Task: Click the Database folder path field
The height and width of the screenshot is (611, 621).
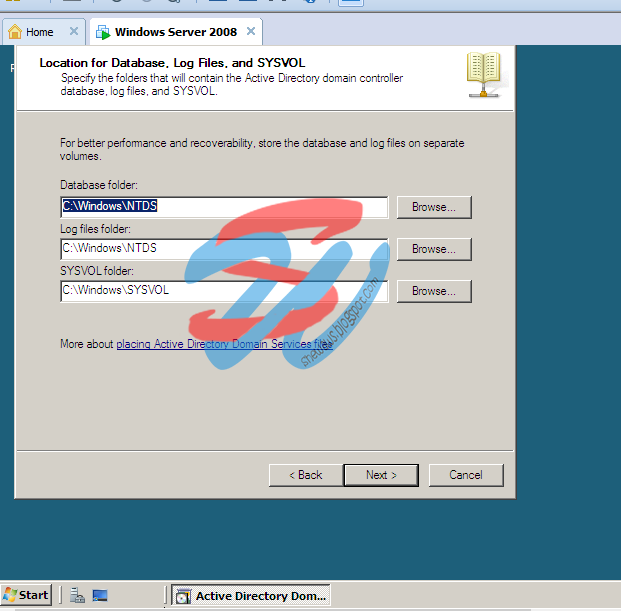Action: [225, 207]
